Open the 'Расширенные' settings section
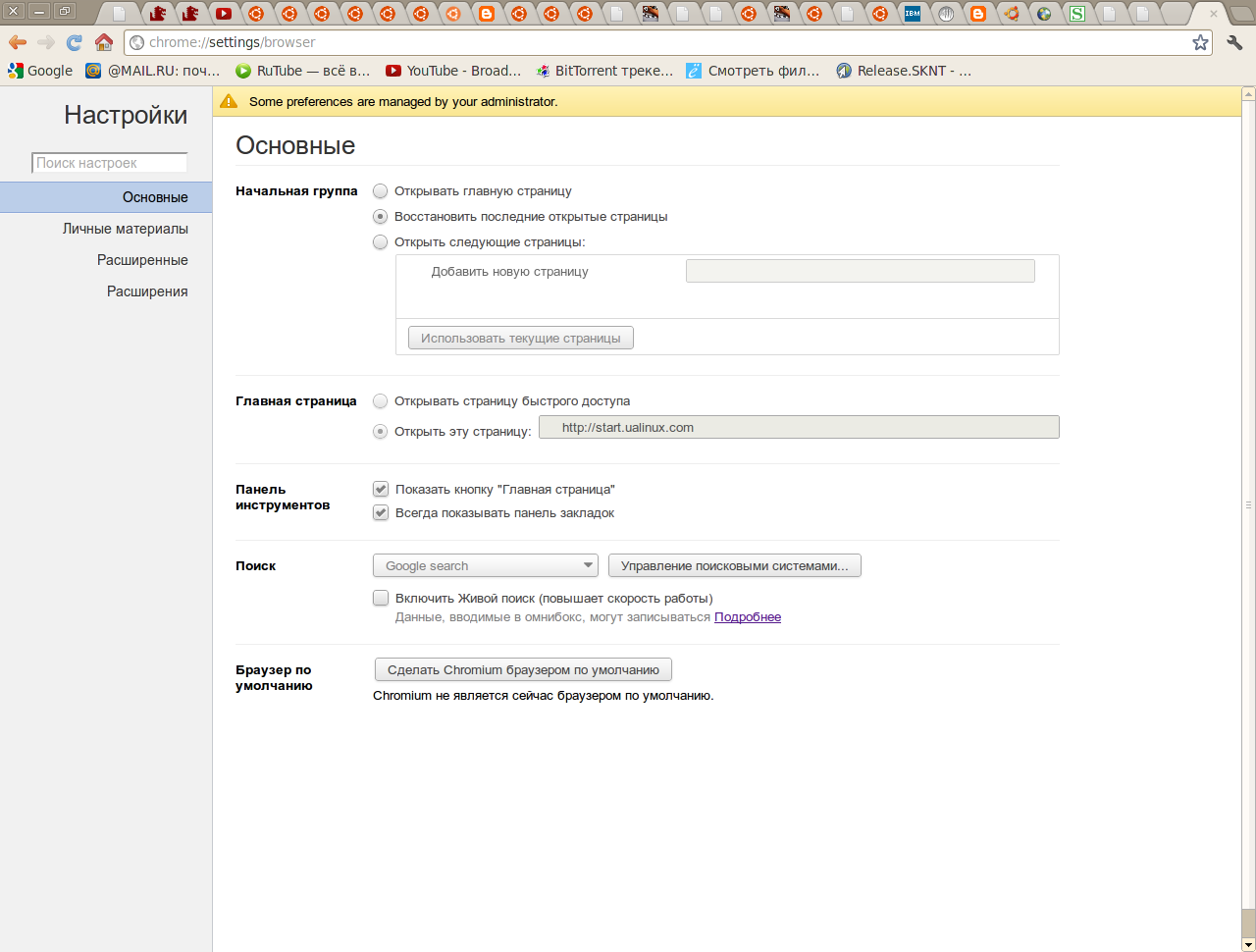The height and width of the screenshot is (952, 1256). (142, 260)
